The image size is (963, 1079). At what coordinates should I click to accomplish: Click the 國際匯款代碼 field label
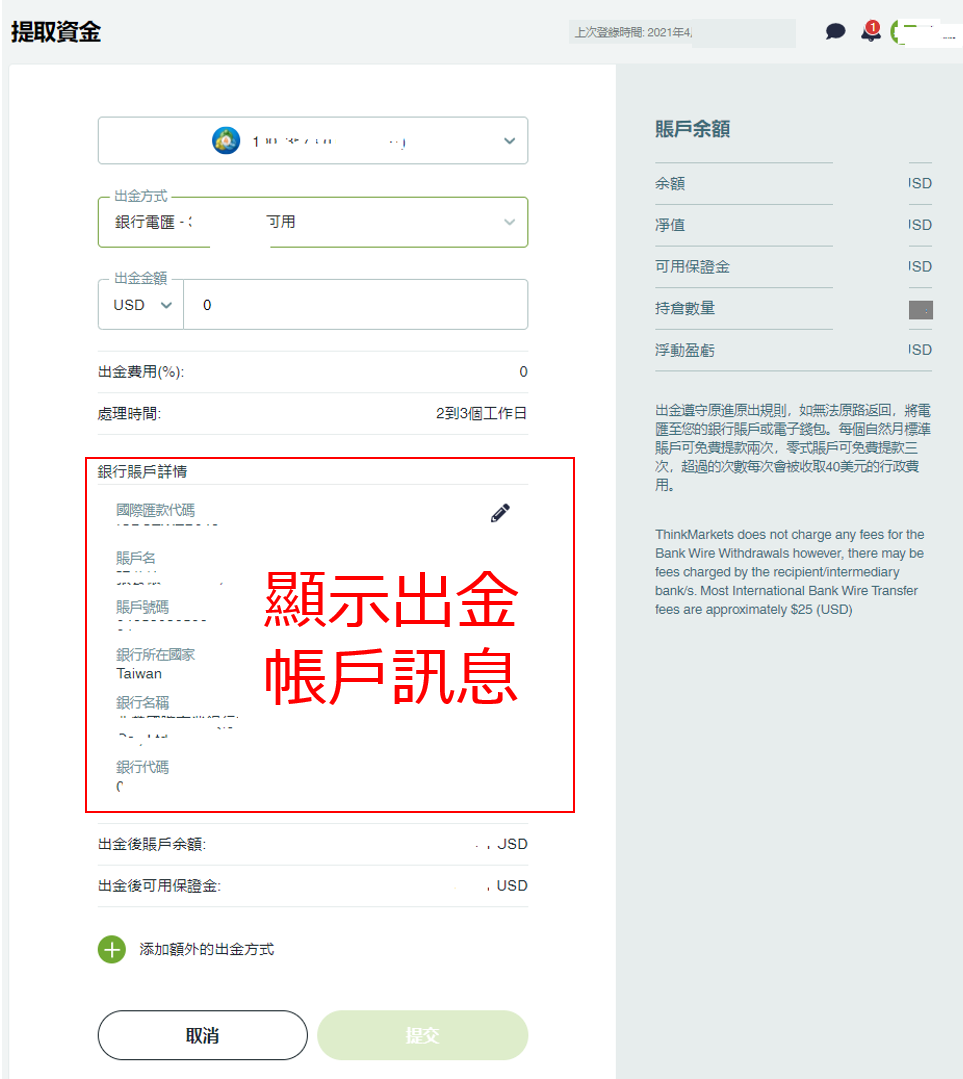pos(156,510)
